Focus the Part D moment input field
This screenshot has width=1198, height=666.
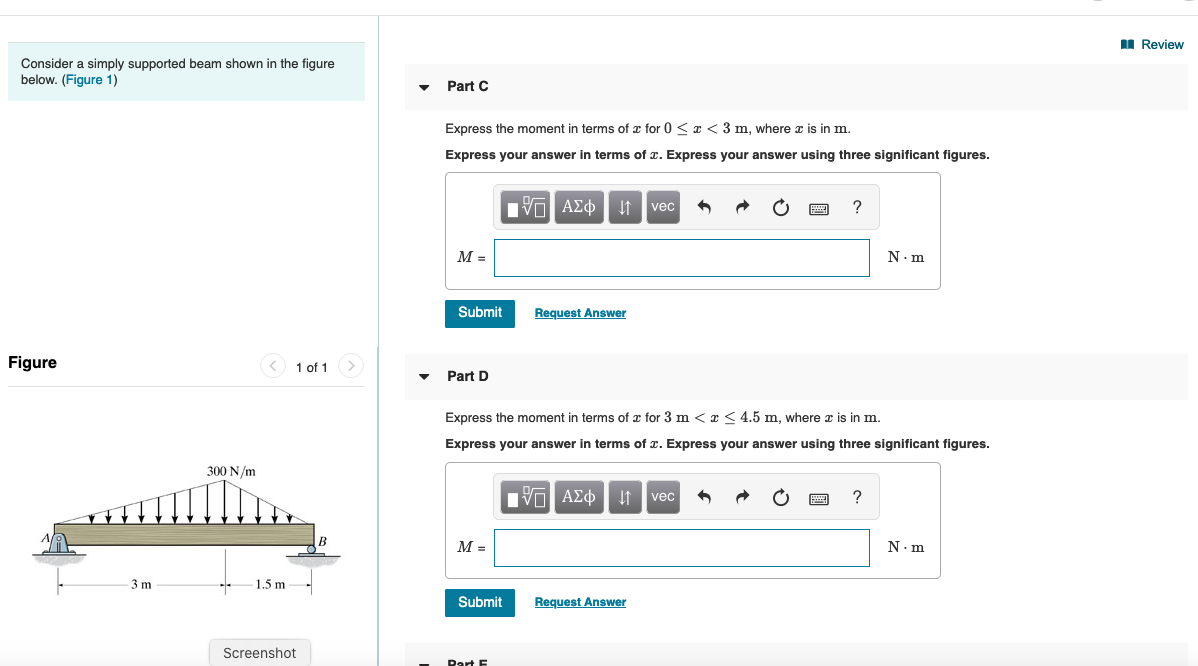pyautogui.click(x=682, y=548)
